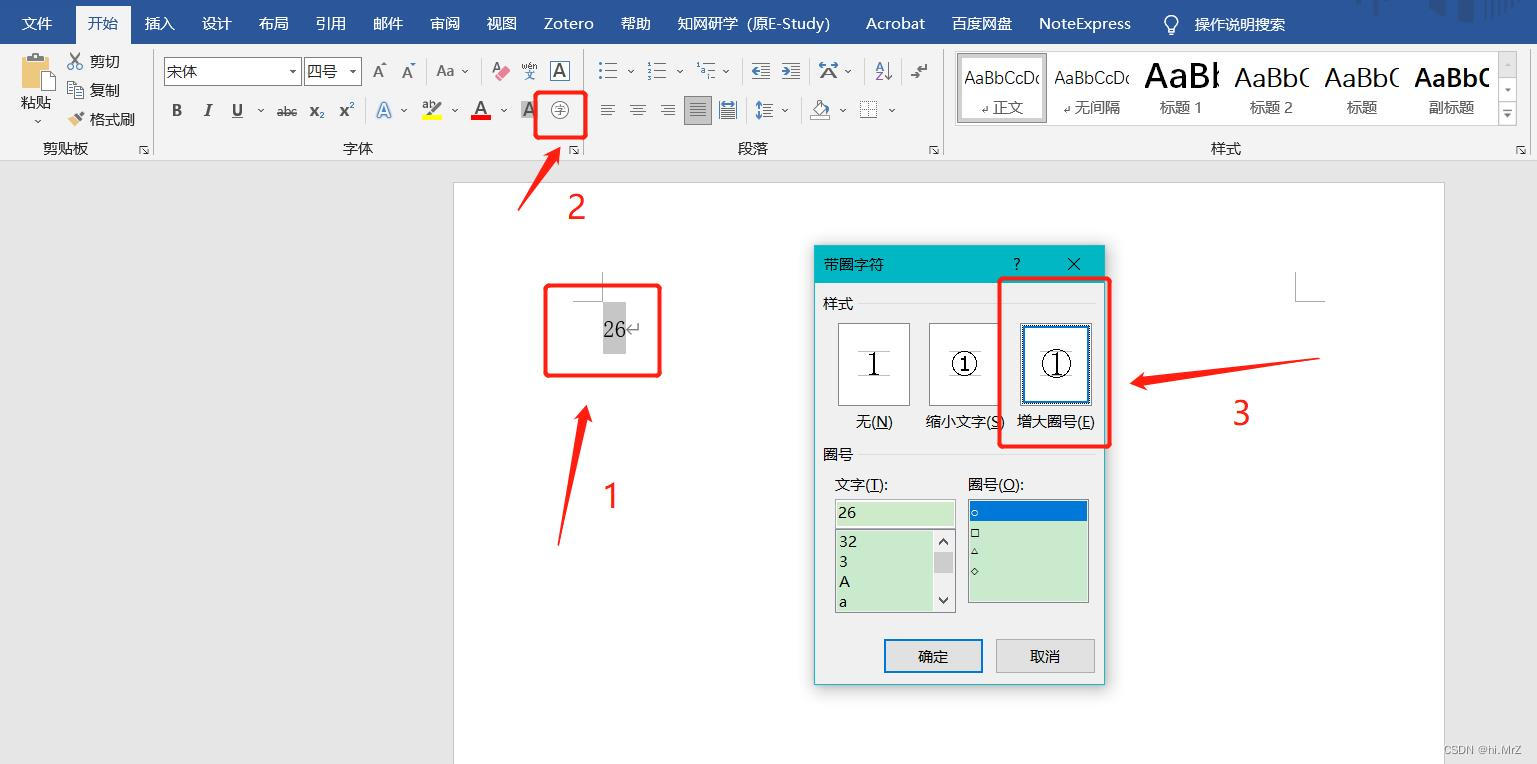
Task: Open the font color dropdown arrow
Action: [x=504, y=111]
